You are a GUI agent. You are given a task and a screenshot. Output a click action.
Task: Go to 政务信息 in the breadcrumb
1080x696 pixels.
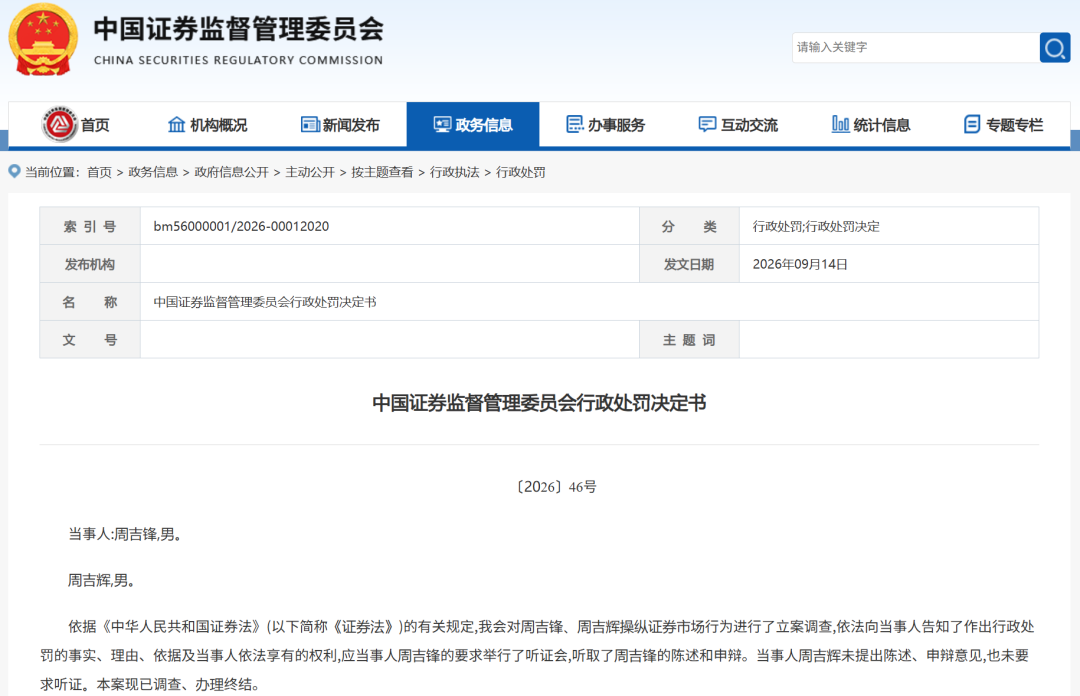(153, 172)
